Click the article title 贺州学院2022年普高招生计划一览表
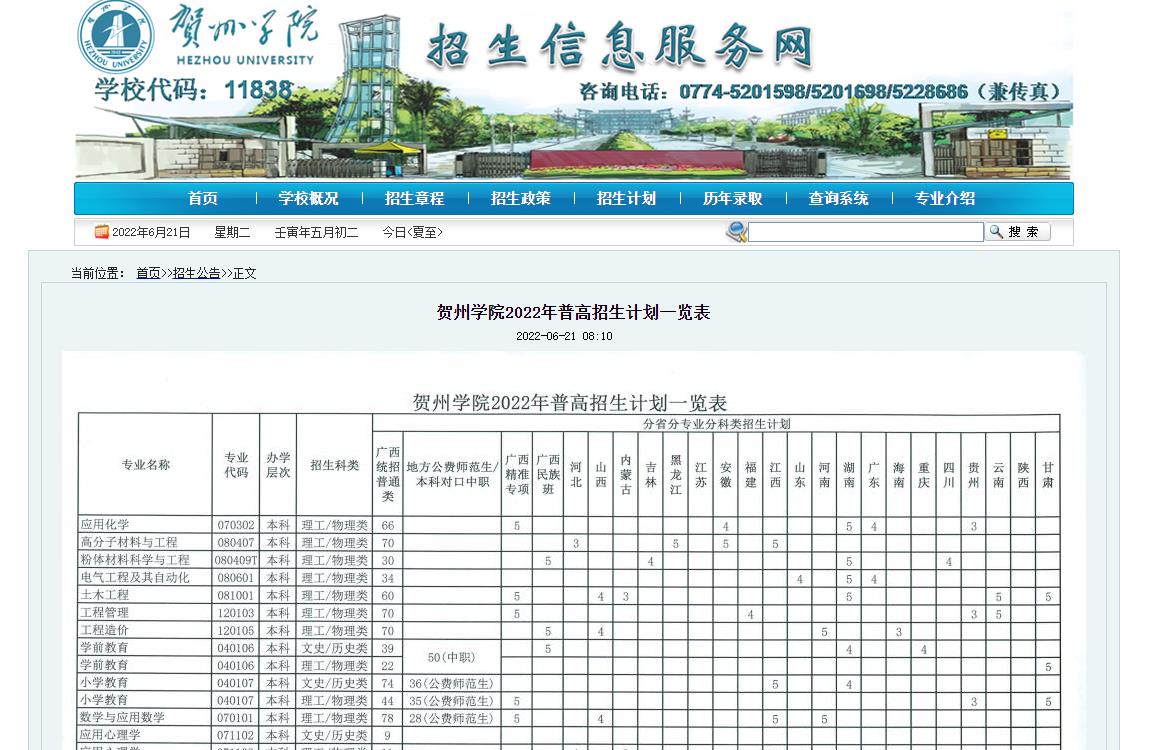The image size is (1150, 750). pos(574,312)
